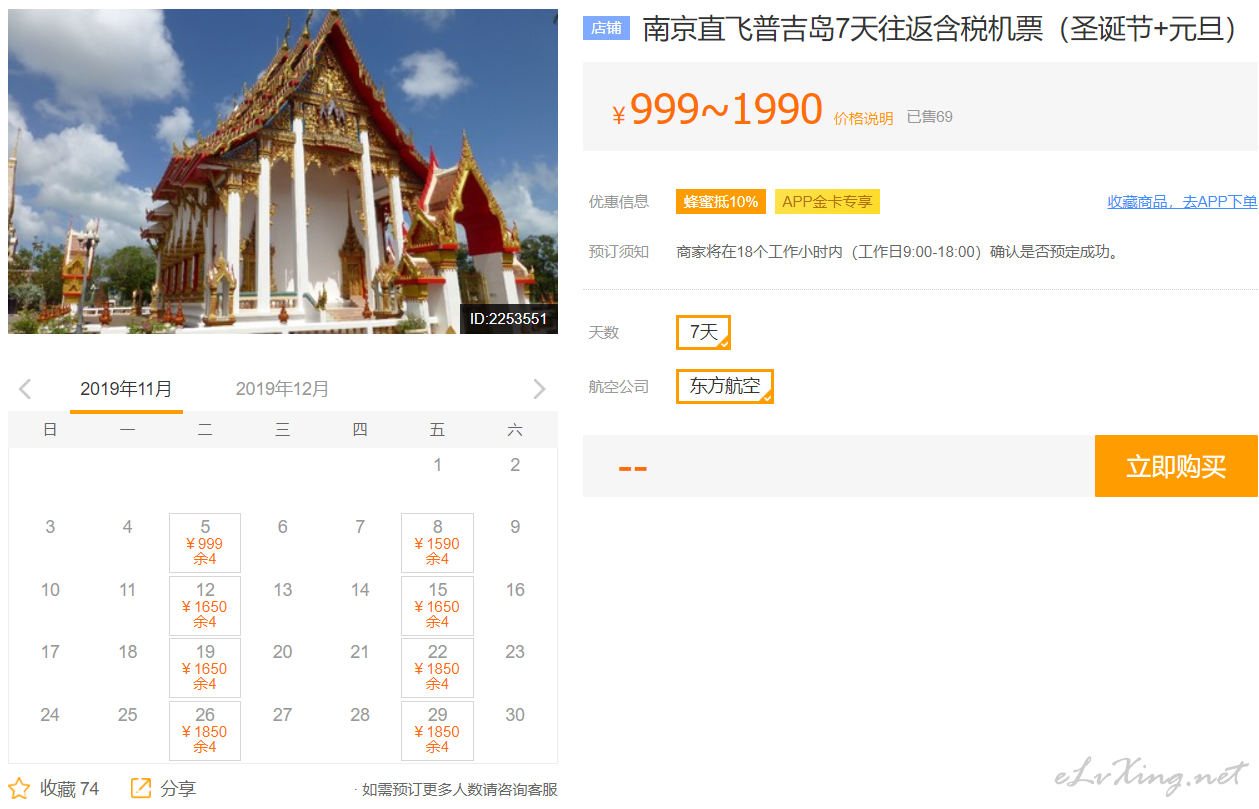Viewport: 1259px width, 809px height.
Task: Click the share icon
Action: [x=141, y=788]
